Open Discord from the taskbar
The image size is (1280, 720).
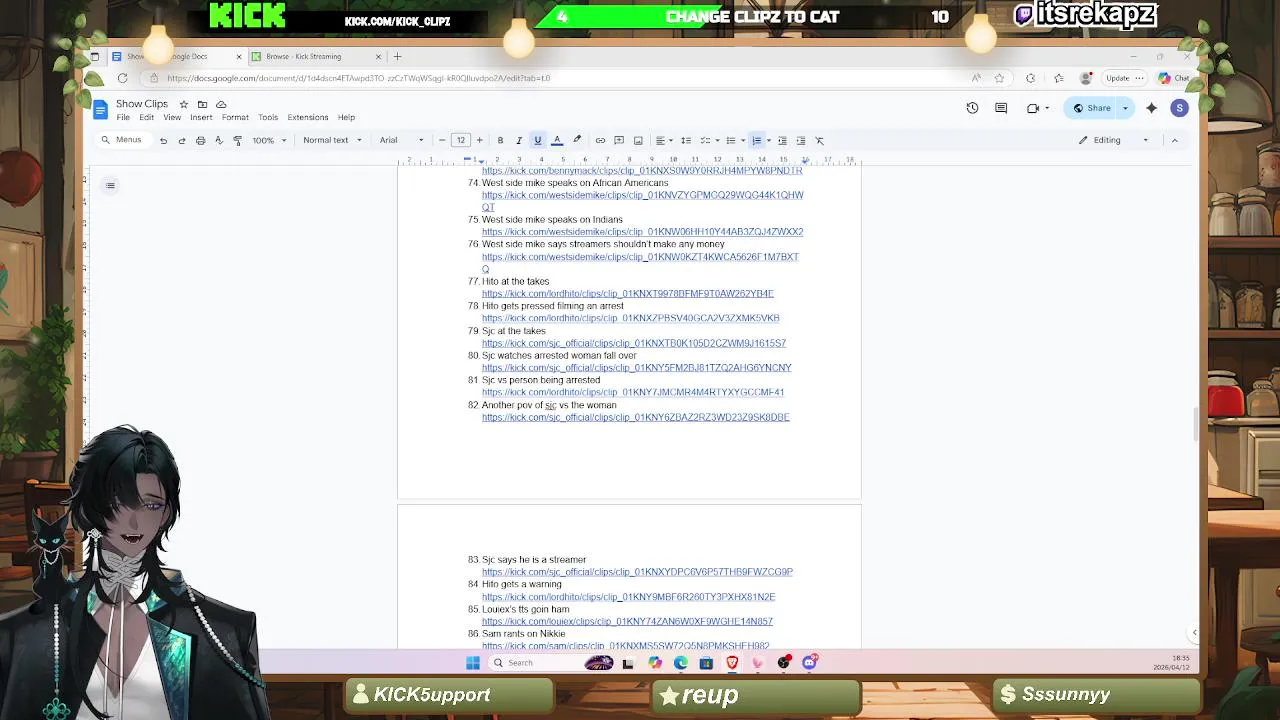[809, 662]
